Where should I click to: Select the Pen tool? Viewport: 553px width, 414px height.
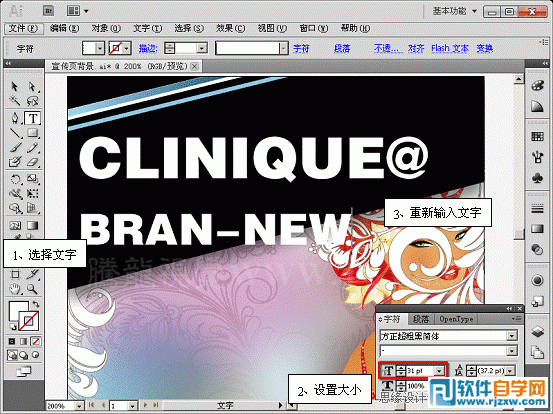pos(15,118)
